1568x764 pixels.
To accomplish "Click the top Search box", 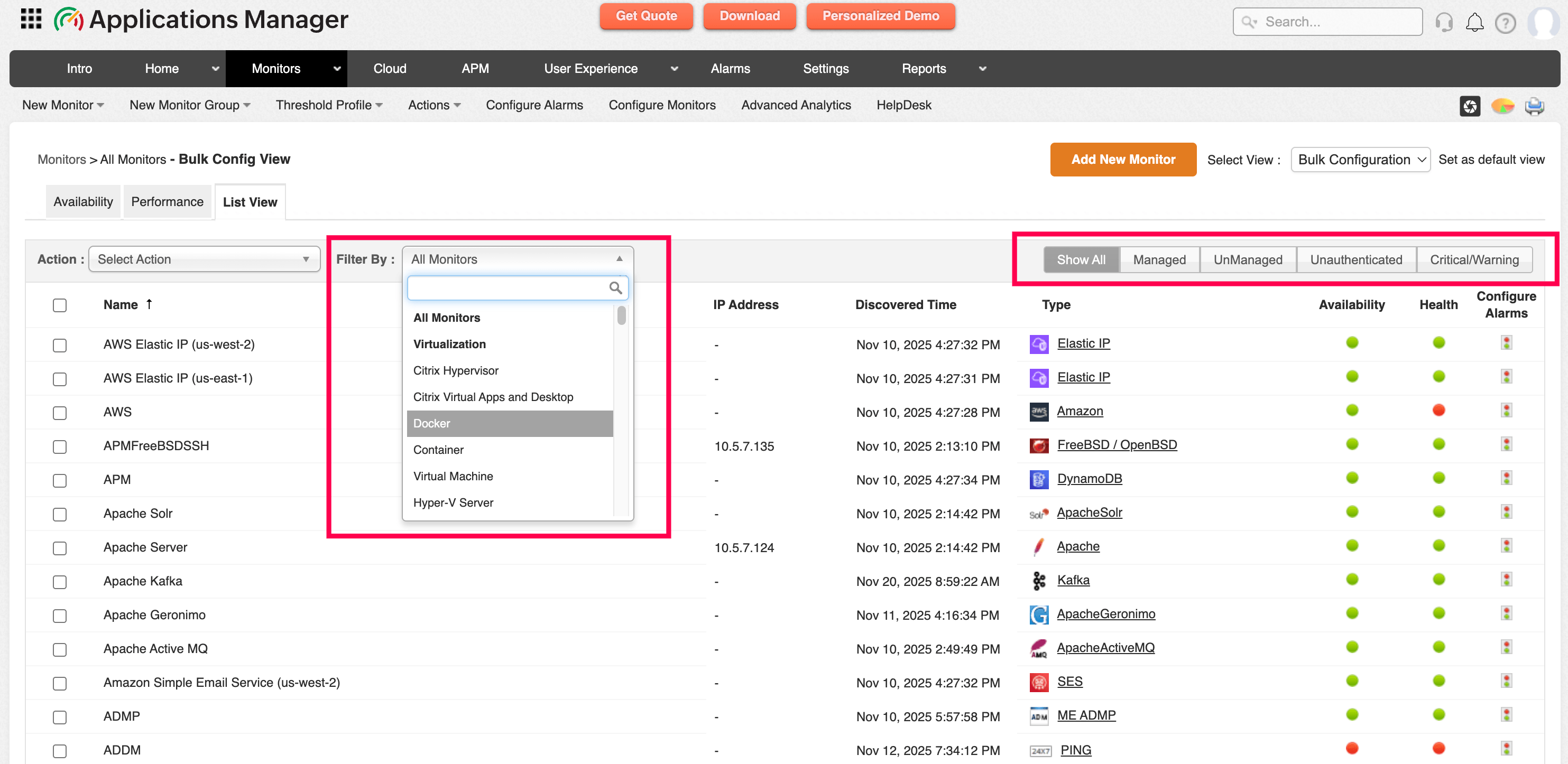I will pyautogui.click(x=1327, y=22).
